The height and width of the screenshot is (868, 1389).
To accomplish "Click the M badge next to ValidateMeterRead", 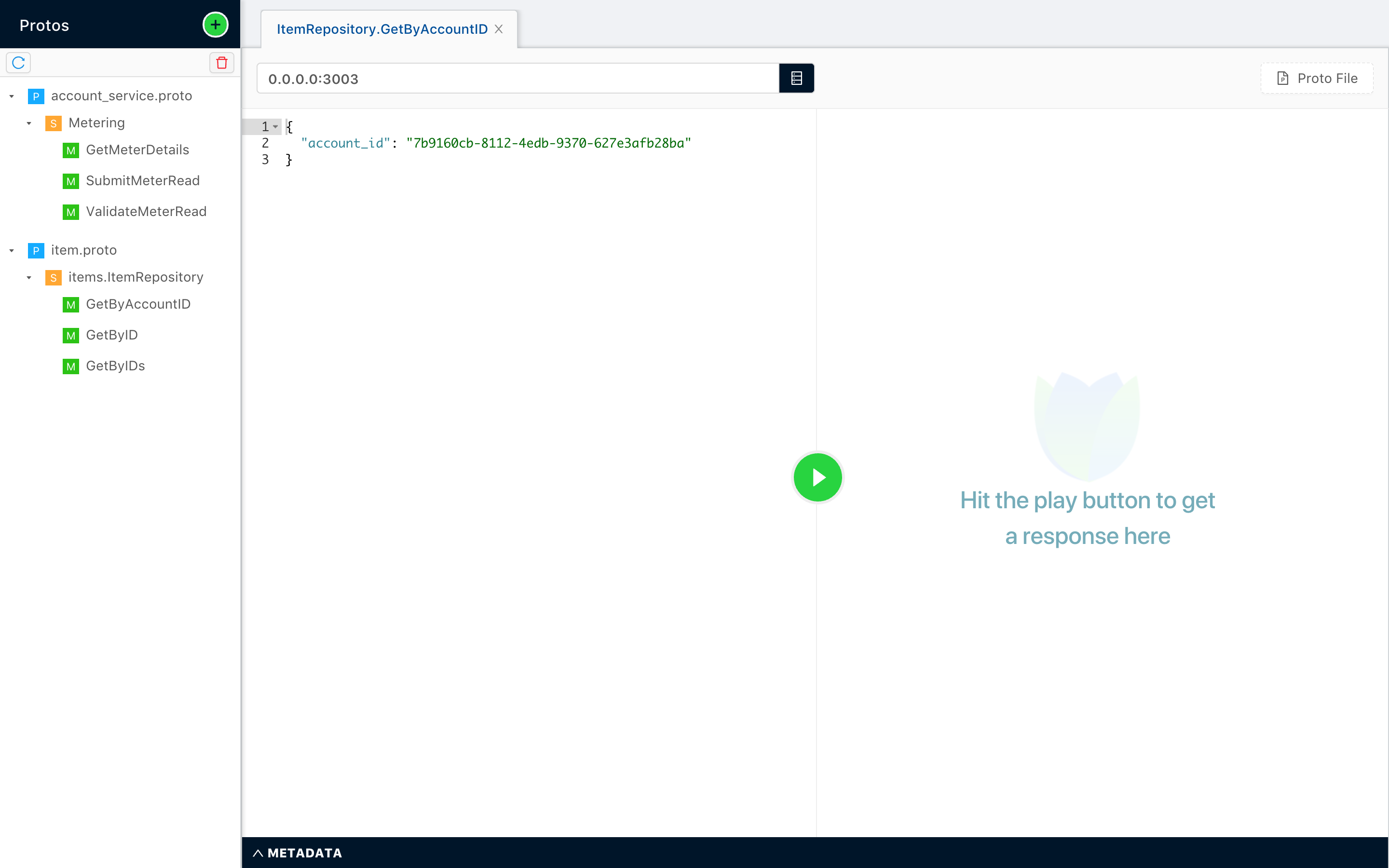I will (70, 211).
